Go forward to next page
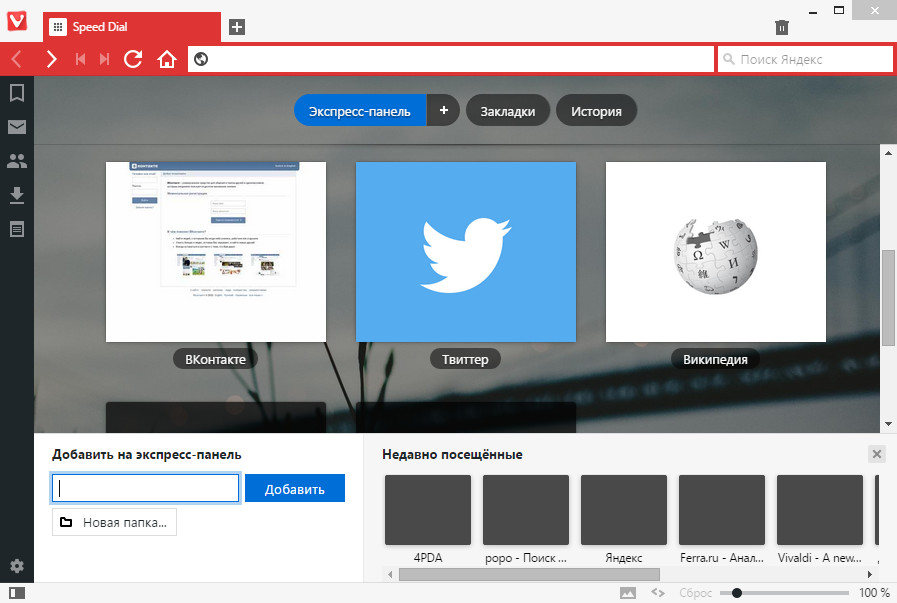The height and width of the screenshot is (603, 897). click(x=51, y=59)
